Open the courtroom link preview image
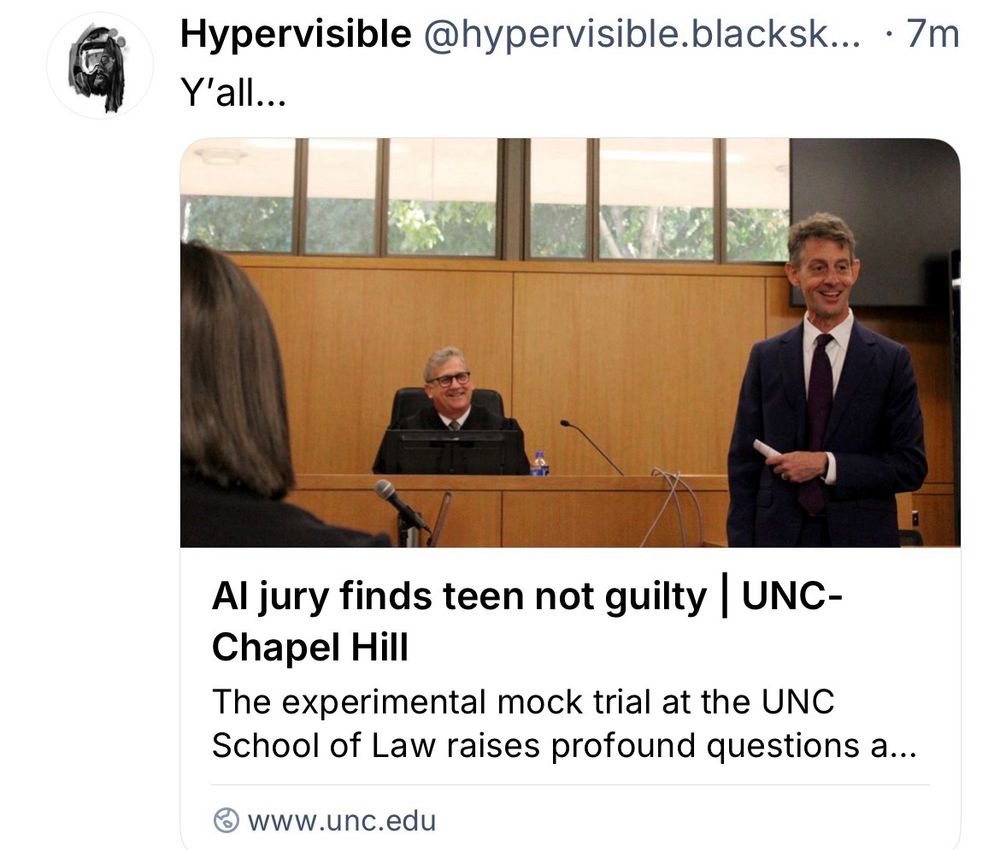The width and height of the screenshot is (1000, 850). (x=570, y=342)
